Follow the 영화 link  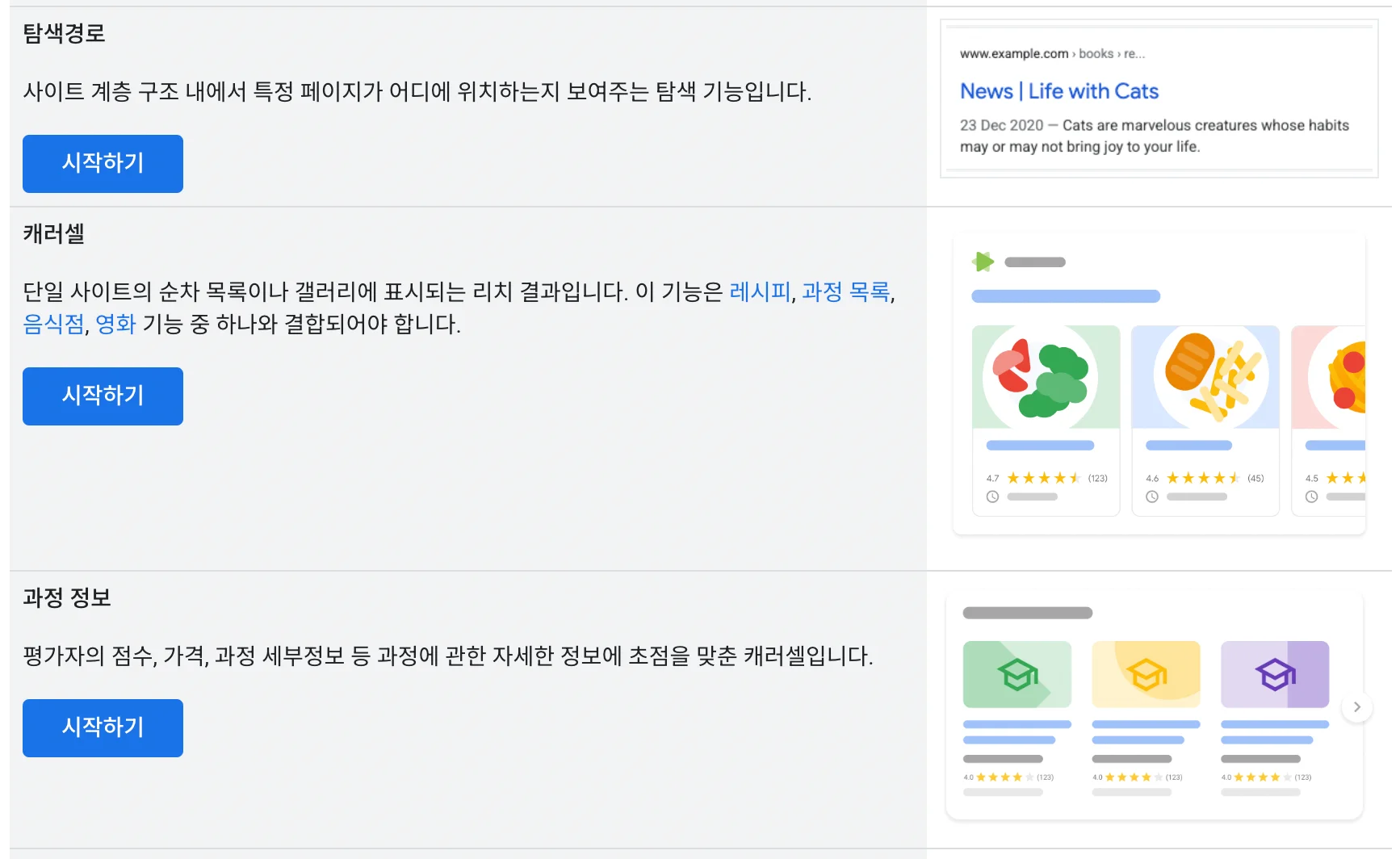pos(115,325)
